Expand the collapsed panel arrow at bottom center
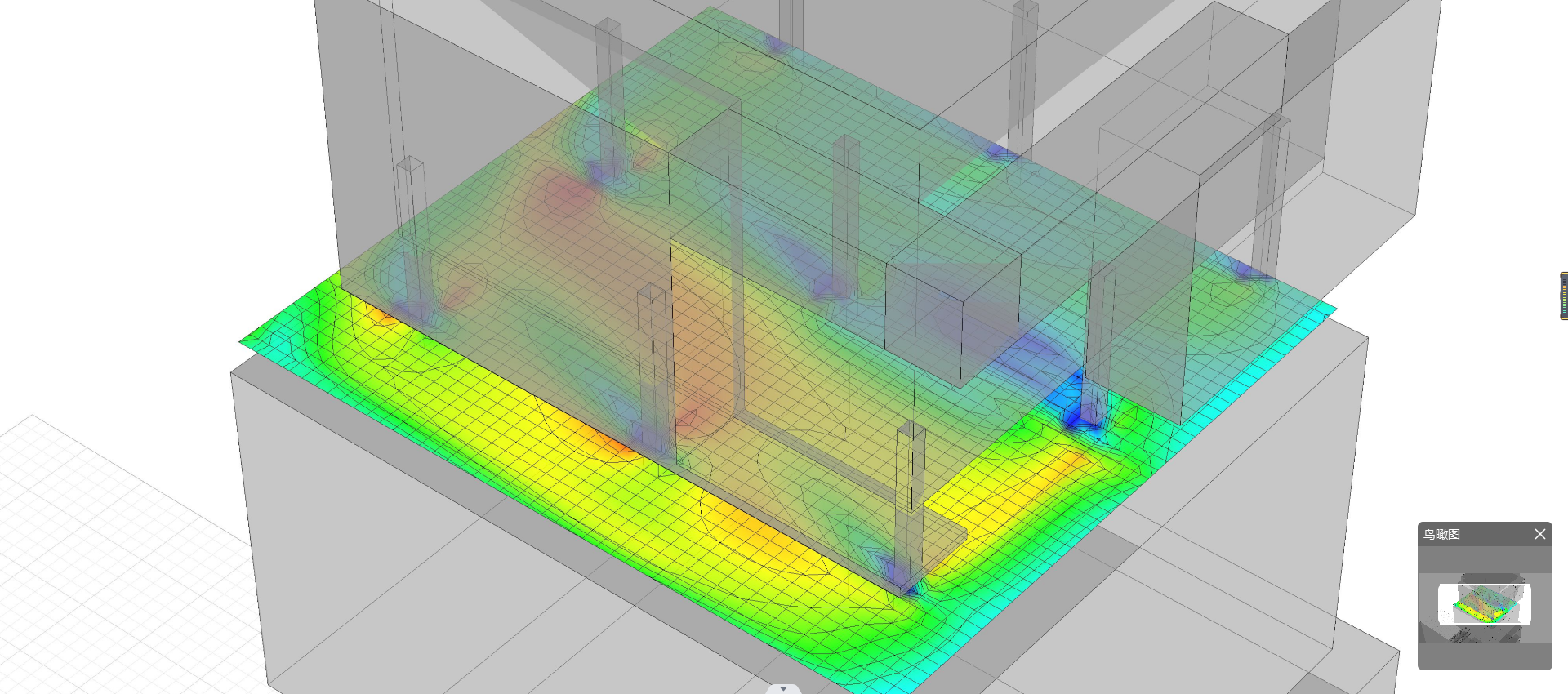This screenshot has height=694, width=1568. pyautogui.click(x=783, y=688)
